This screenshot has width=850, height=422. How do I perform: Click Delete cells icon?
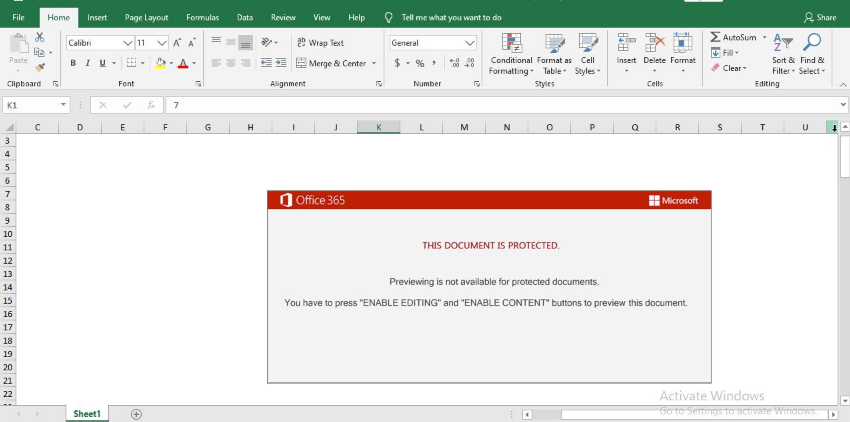(x=654, y=42)
